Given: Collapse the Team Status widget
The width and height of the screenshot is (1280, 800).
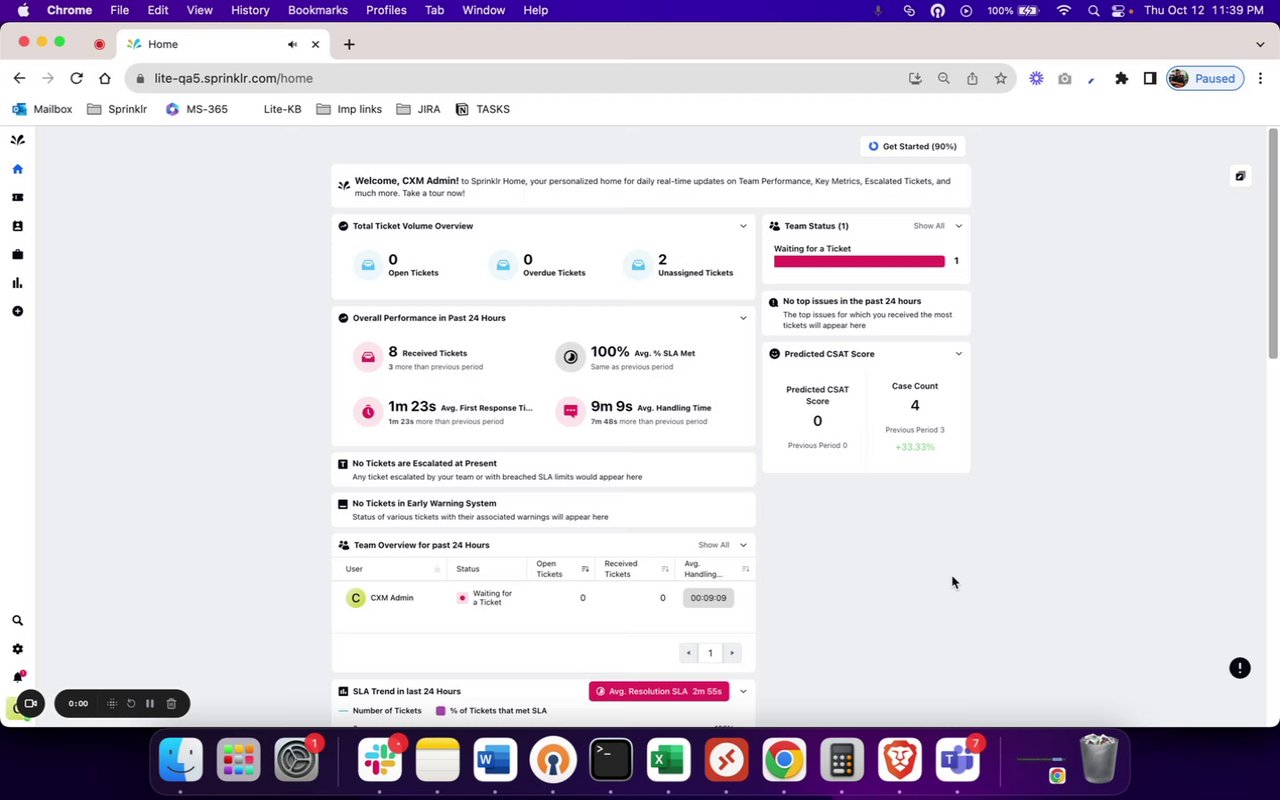Looking at the screenshot, I should (958, 226).
